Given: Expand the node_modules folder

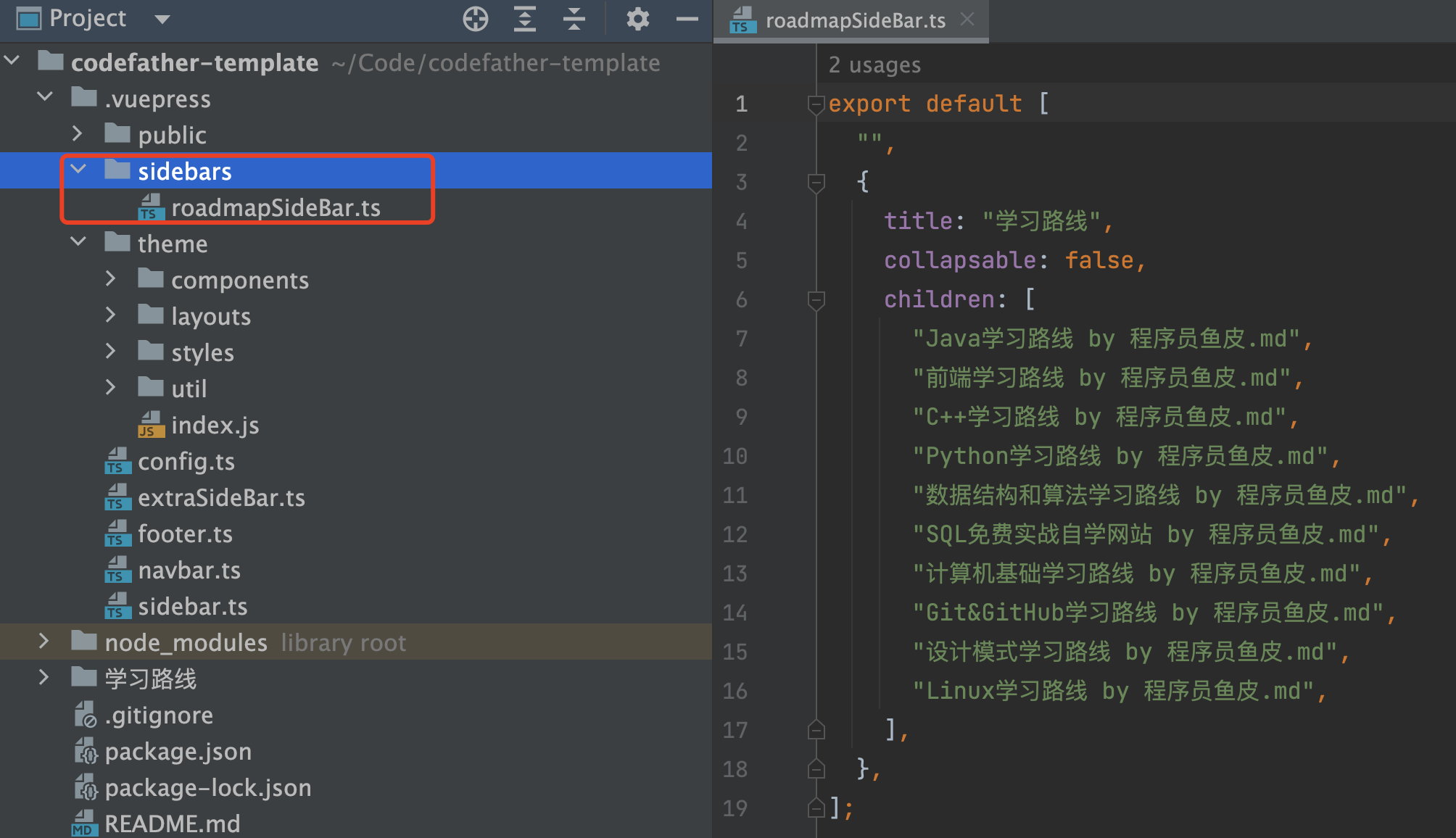Looking at the screenshot, I should 44,642.
